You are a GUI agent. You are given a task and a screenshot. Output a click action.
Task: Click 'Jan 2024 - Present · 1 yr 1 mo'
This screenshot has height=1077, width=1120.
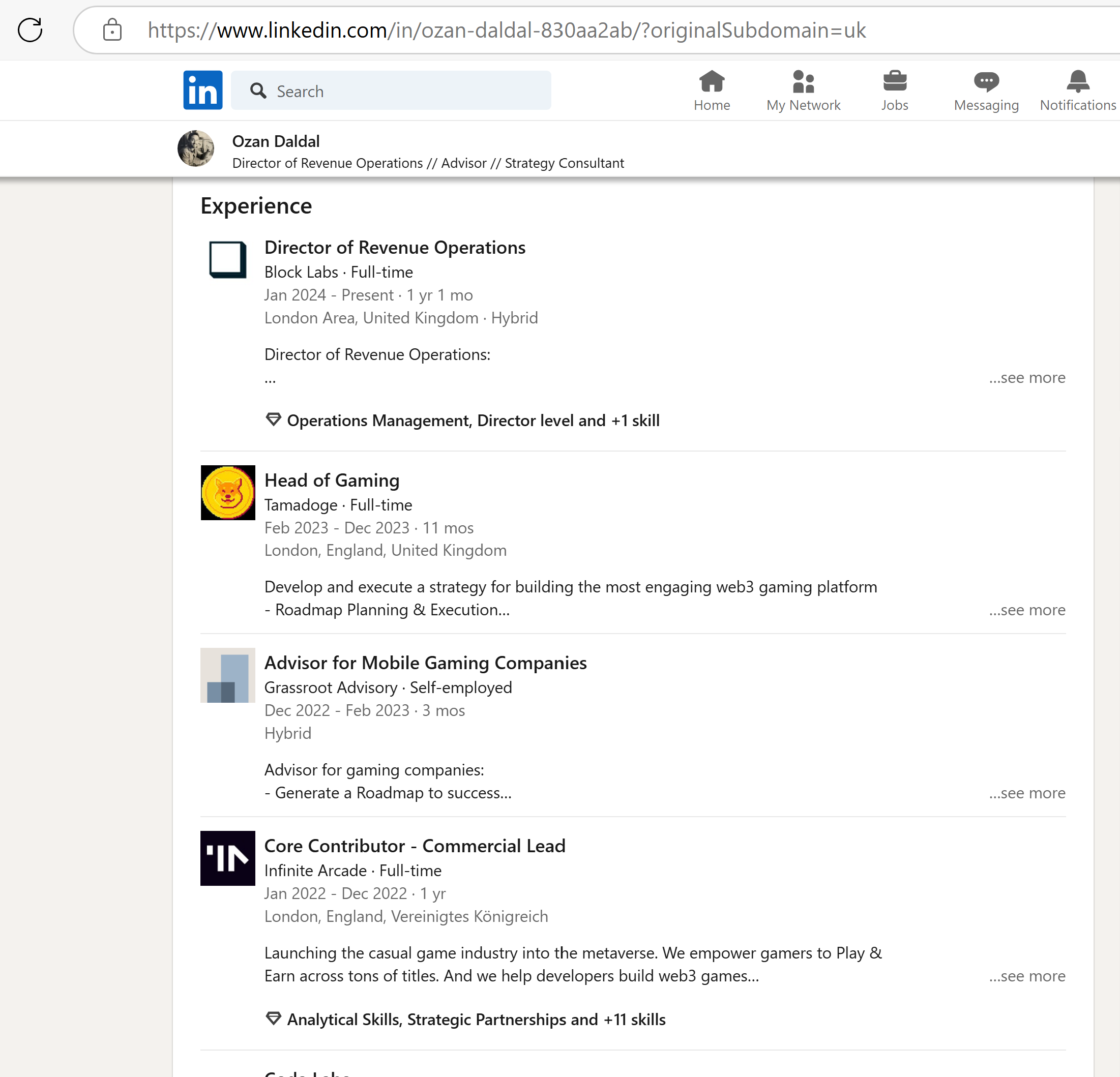point(369,295)
